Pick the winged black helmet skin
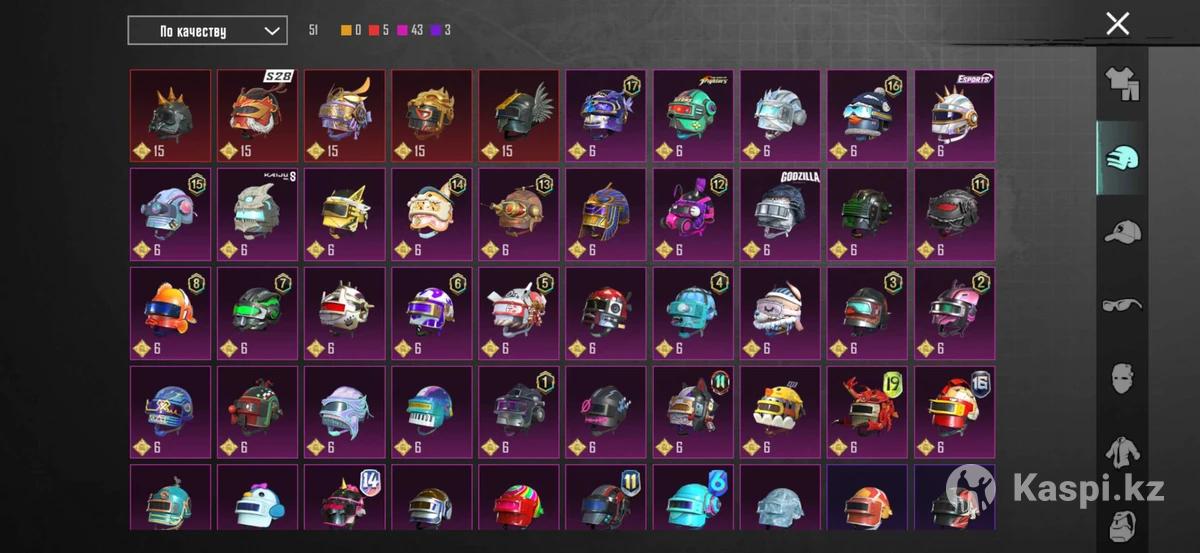Viewport: 1200px width, 553px height. pyautogui.click(x=518, y=115)
